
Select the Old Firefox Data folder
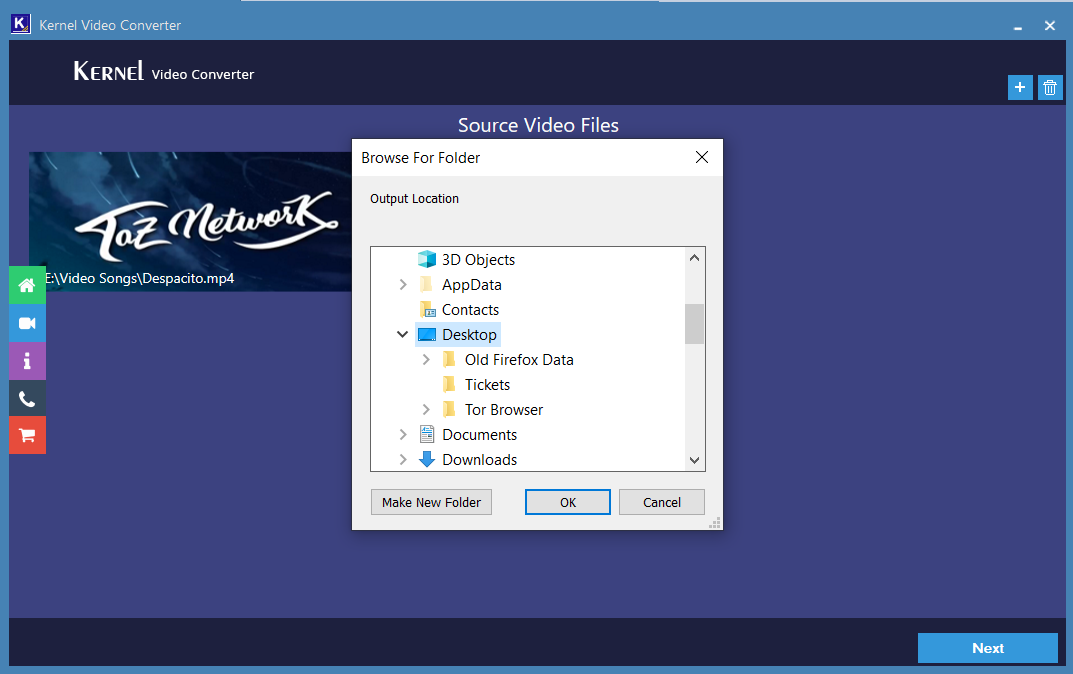(519, 359)
